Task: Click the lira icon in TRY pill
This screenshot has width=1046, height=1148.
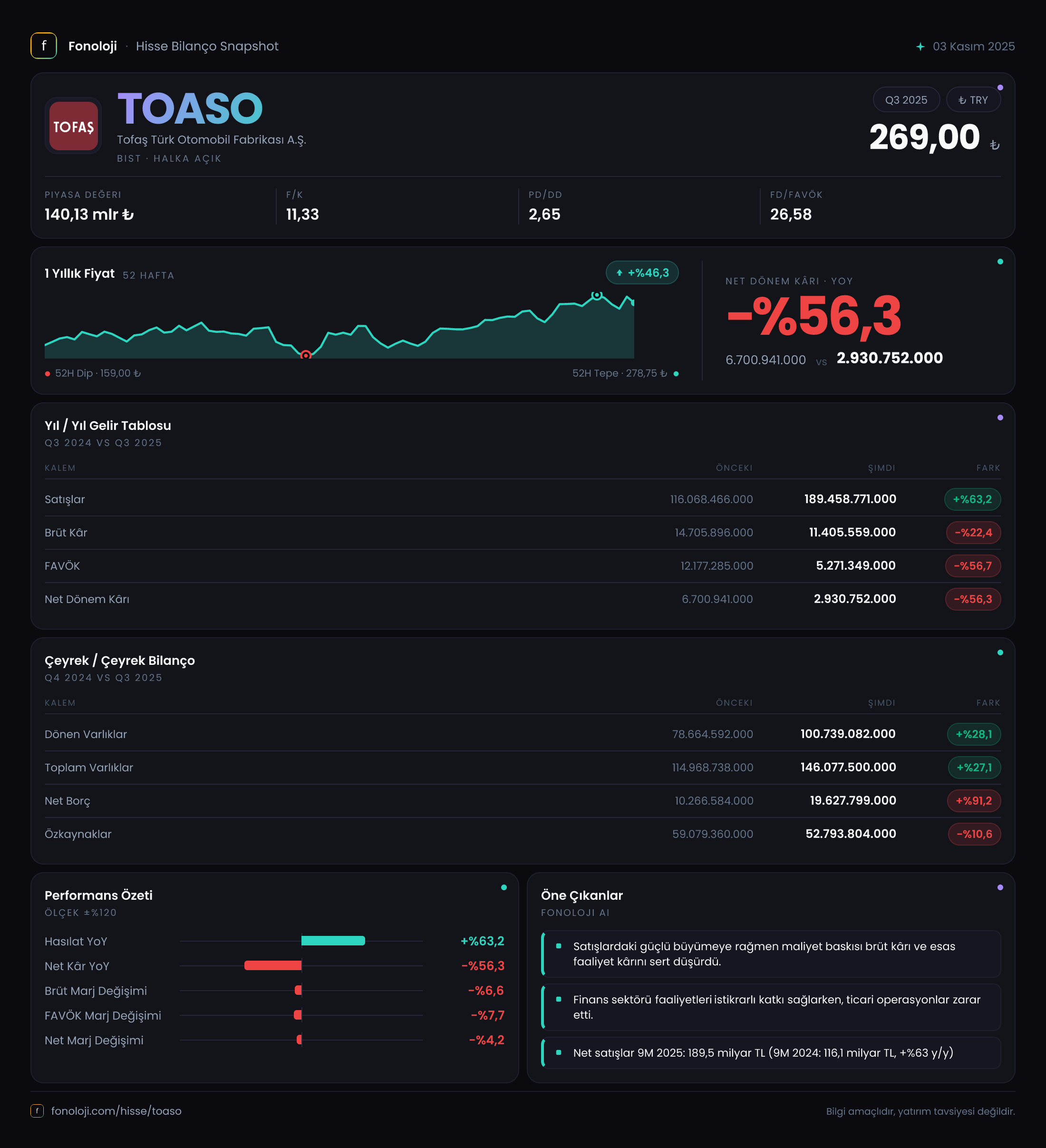Action: (962, 100)
